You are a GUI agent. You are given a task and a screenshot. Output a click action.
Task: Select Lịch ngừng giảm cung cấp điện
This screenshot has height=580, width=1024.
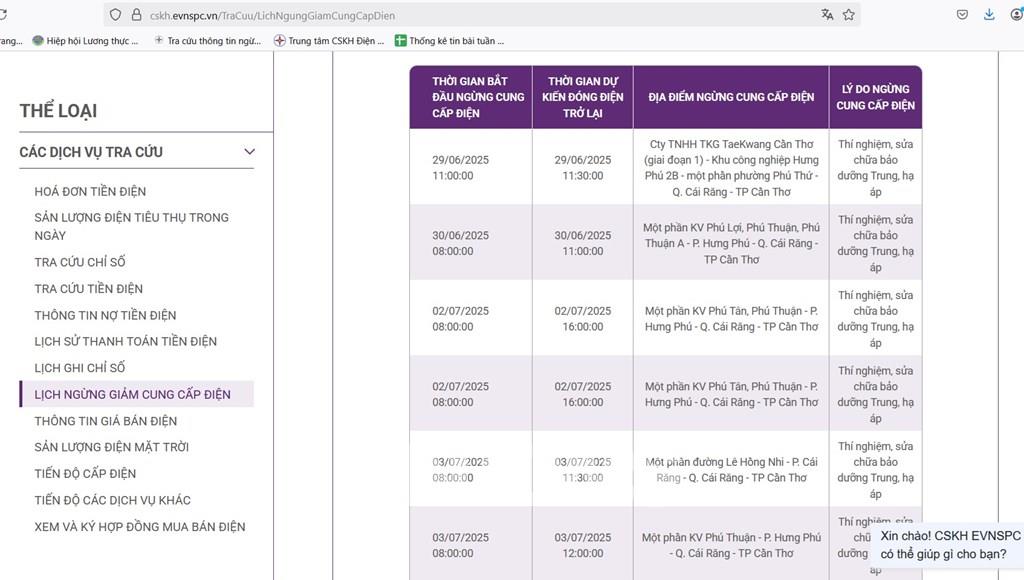tap(132, 394)
